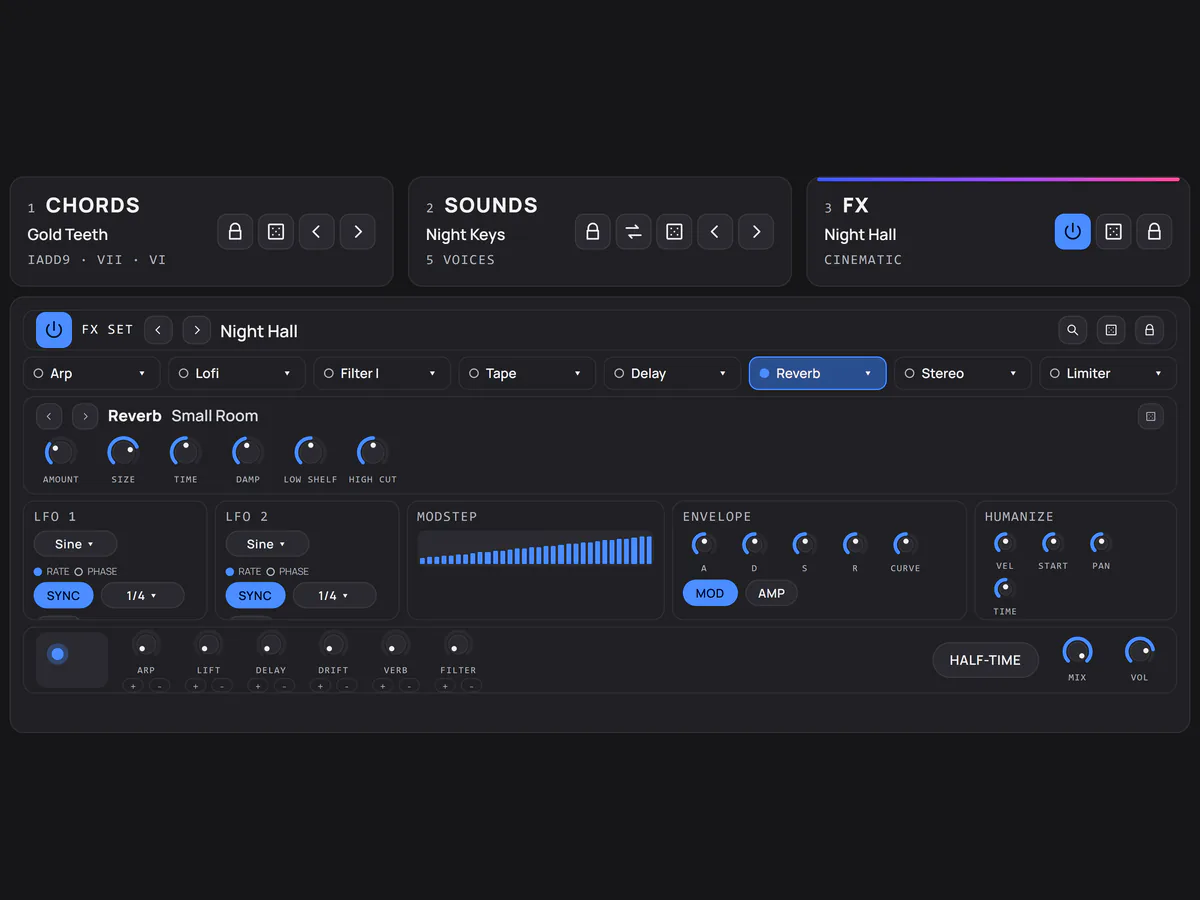Viewport: 1200px width, 900px height.
Task: Toggle the FX SET power button
Action: (54, 330)
